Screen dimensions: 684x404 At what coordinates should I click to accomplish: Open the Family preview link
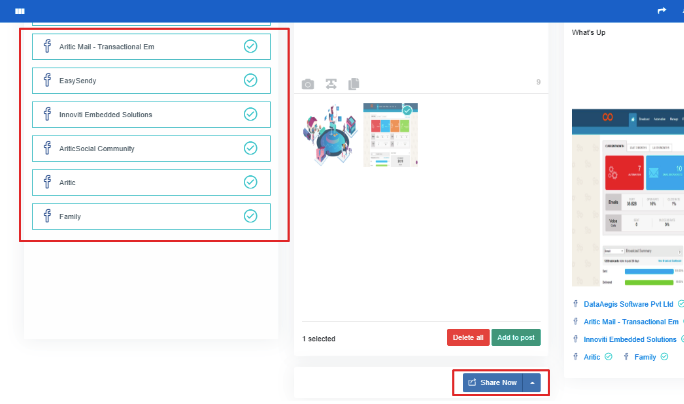pyautogui.click(x=645, y=357)
